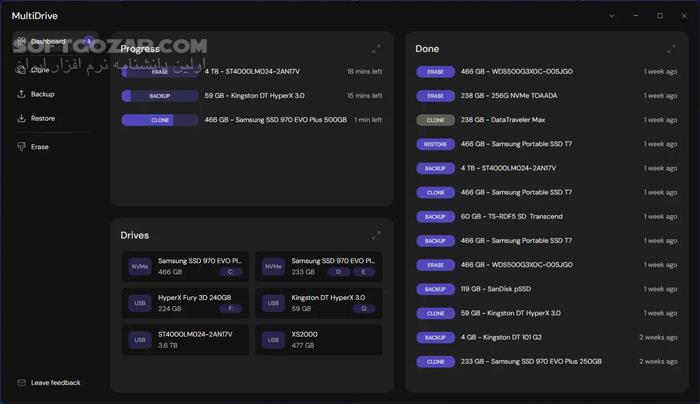Screen dimensions: 700x404
Task: Click USB icon of XS2000 drive
Action: pos(270,340)
